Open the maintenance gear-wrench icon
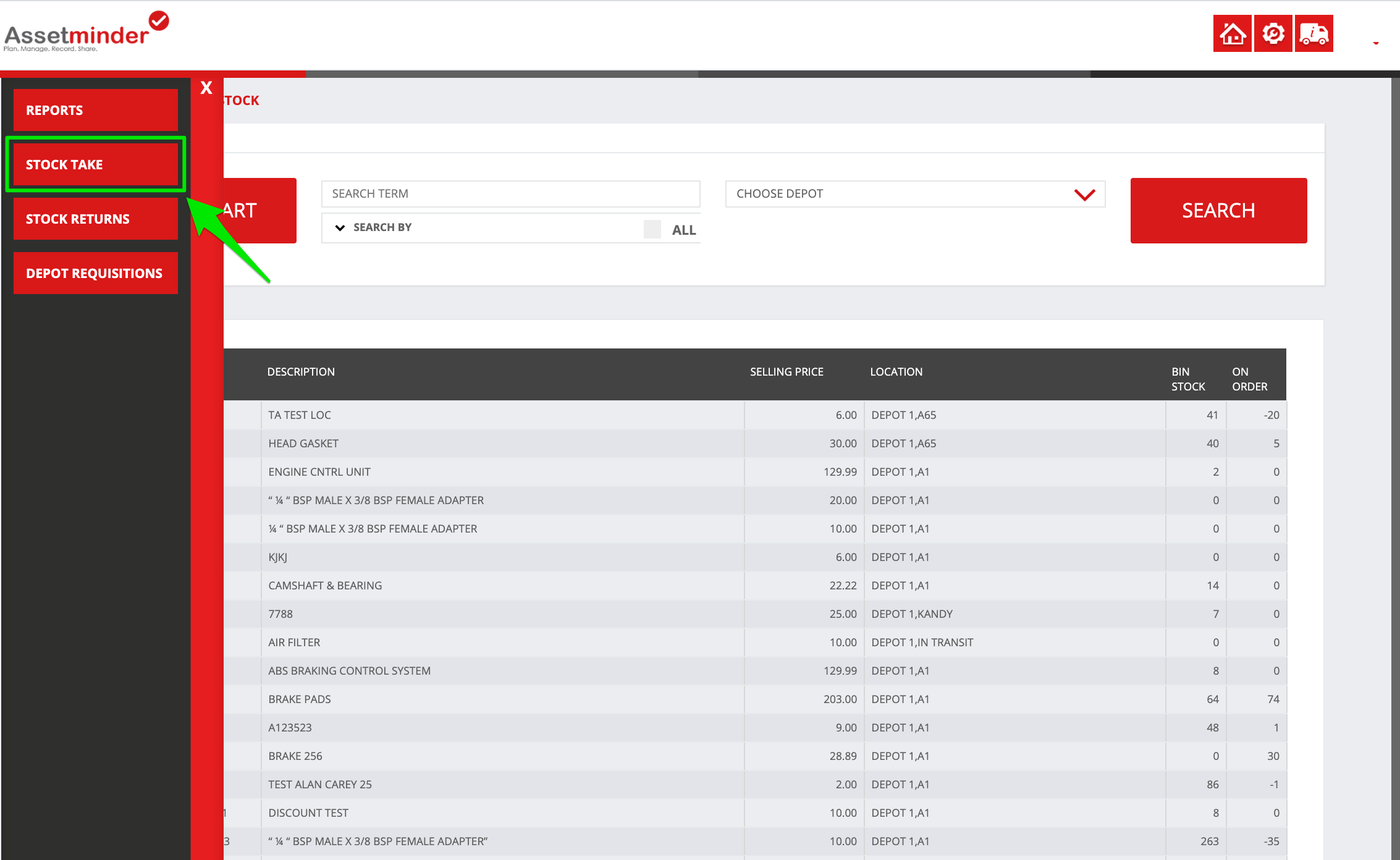This screenshot has height=860, width=1400. (x=1273, y=33)
